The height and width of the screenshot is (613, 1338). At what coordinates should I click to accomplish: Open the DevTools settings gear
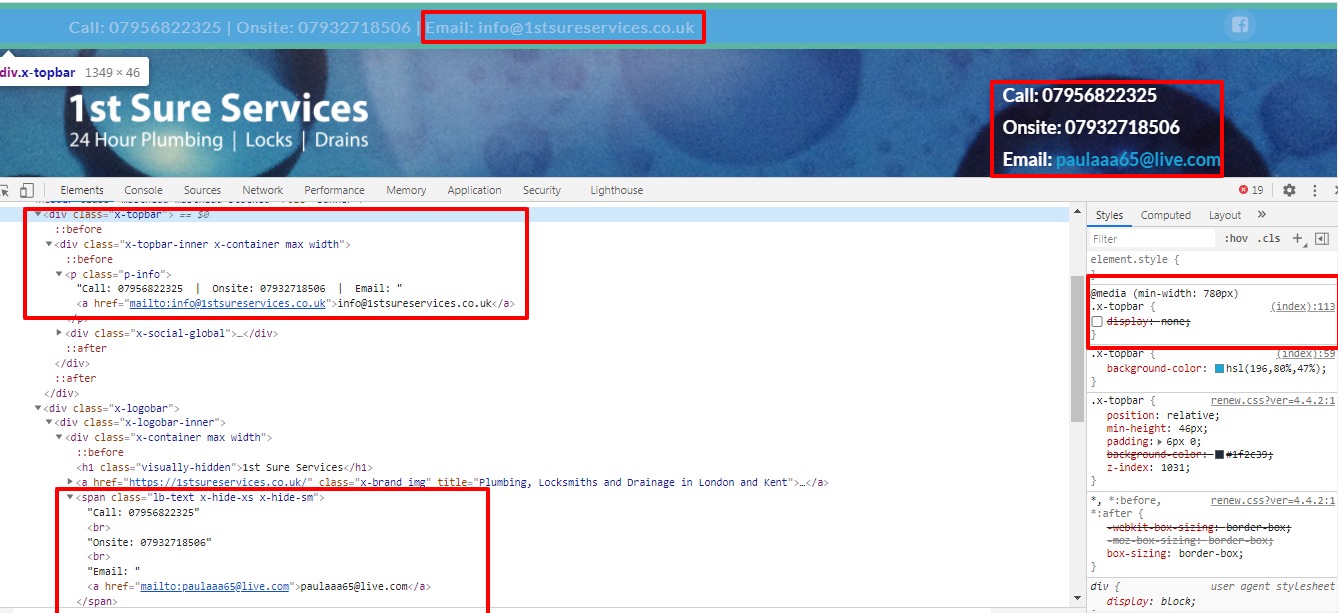[1289, 190]
